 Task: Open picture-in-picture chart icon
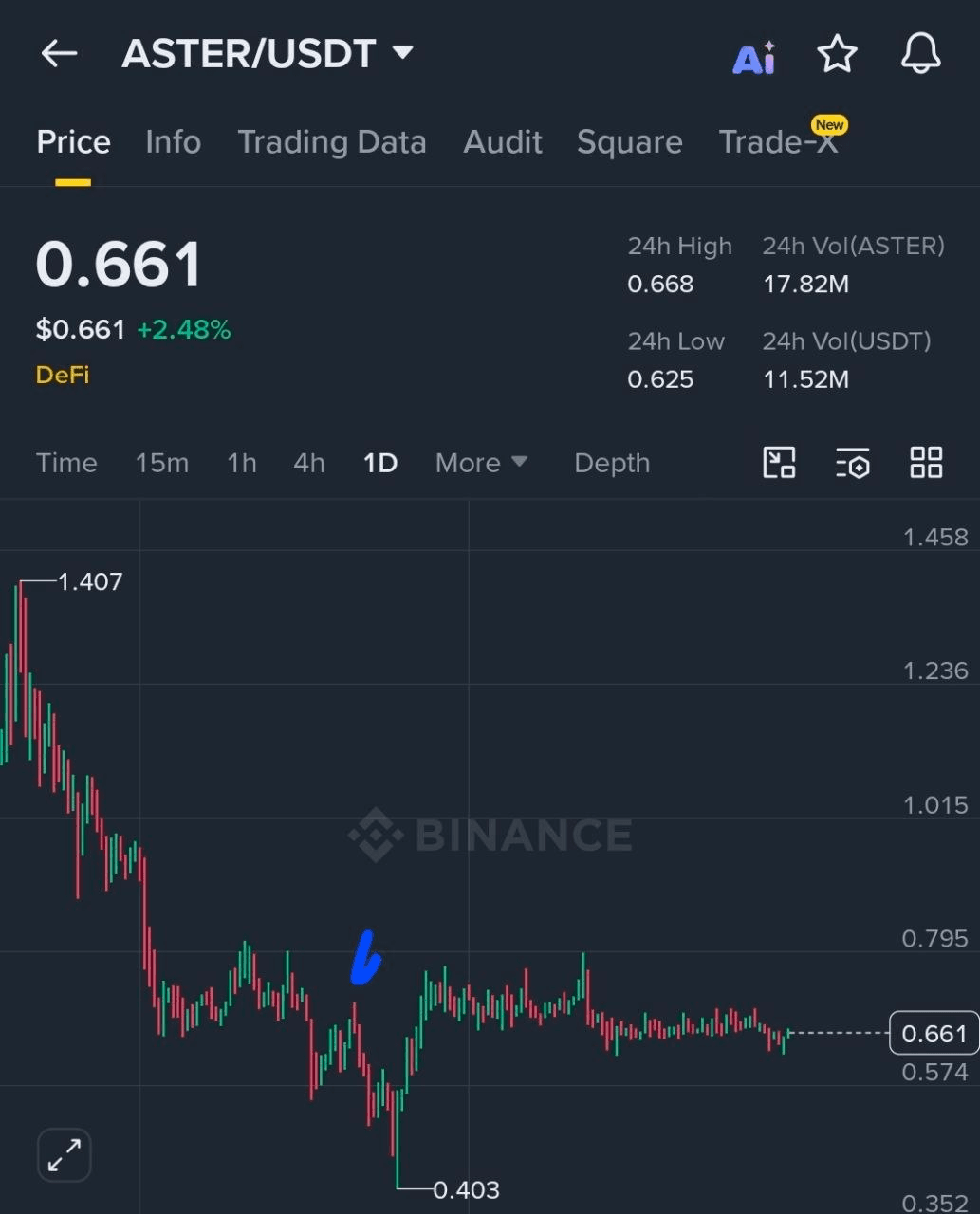pos(779,463)
